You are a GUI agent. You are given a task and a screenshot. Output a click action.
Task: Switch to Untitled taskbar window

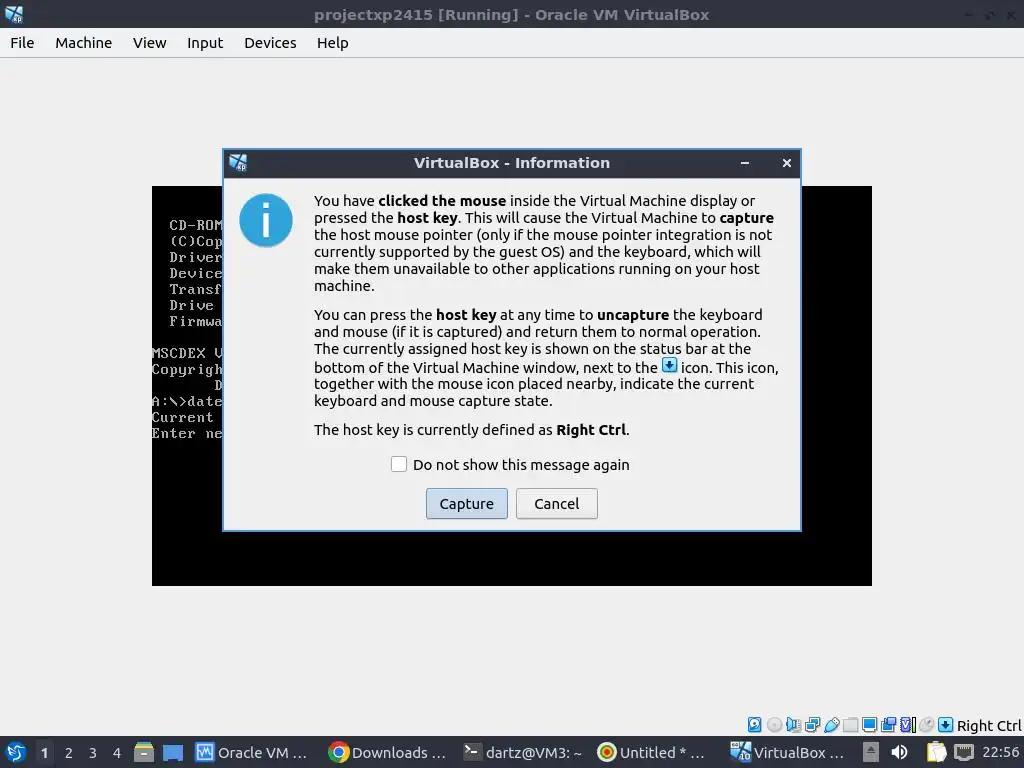[x=652, y=752]
